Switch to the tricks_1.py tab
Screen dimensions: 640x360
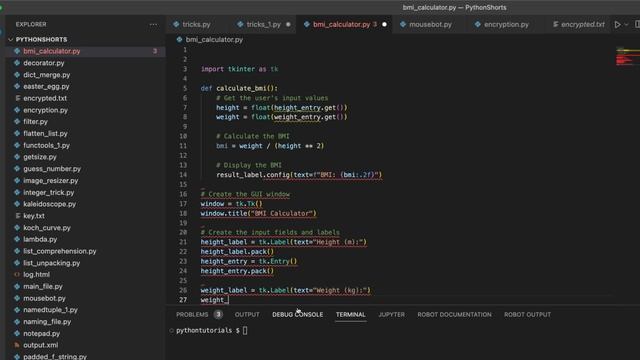263,24
